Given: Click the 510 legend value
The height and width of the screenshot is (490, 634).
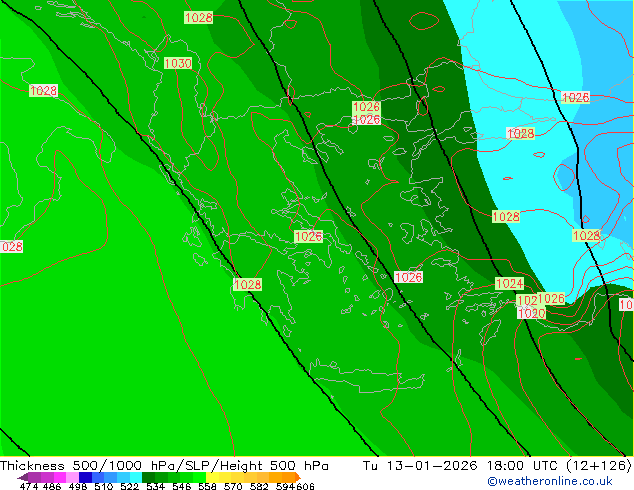Looking at the screenshot, I should click(x=104, y=486).
